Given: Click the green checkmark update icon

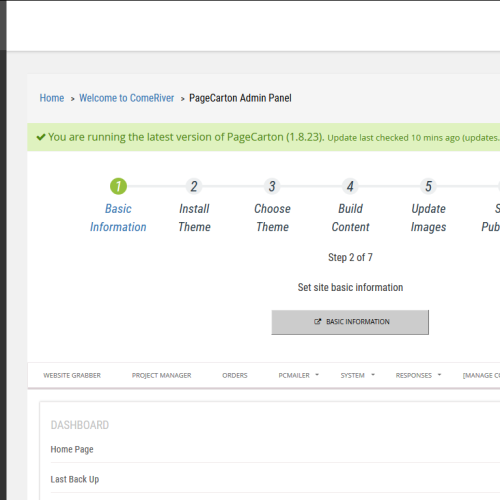Looking at the screenshot, I should 41,137.
